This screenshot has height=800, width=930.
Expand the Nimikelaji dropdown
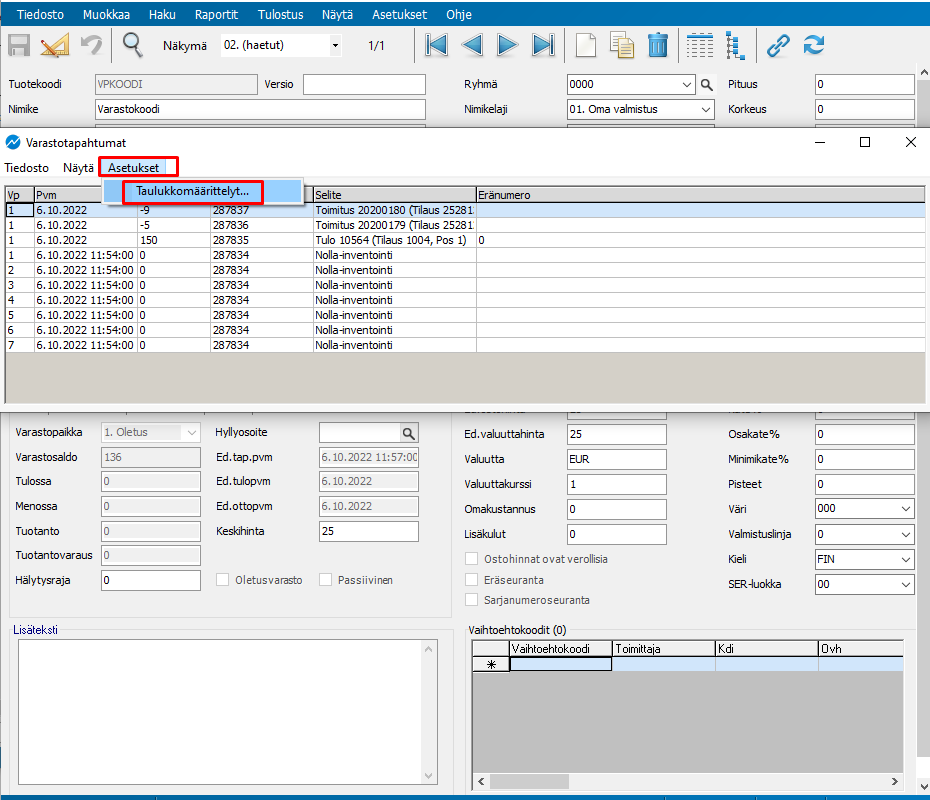[x=706, y=110]
